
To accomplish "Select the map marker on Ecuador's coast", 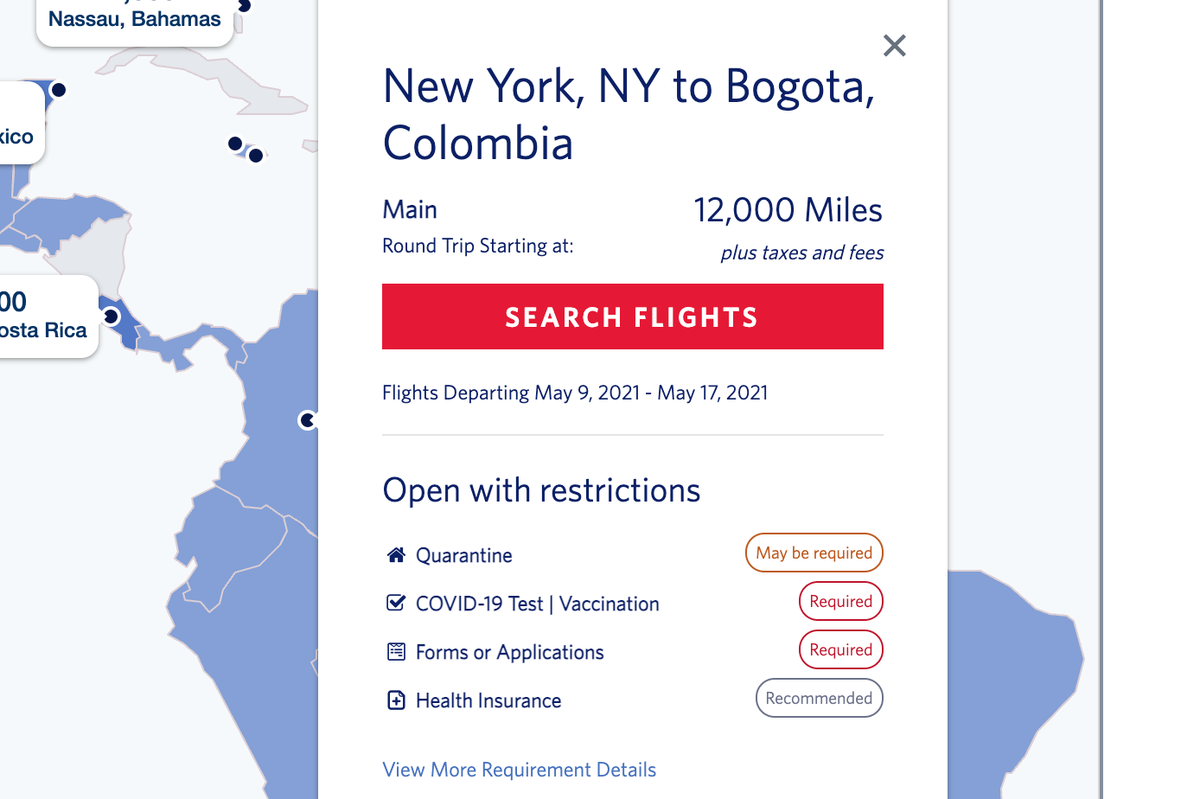I will click(x=306, y=420).
